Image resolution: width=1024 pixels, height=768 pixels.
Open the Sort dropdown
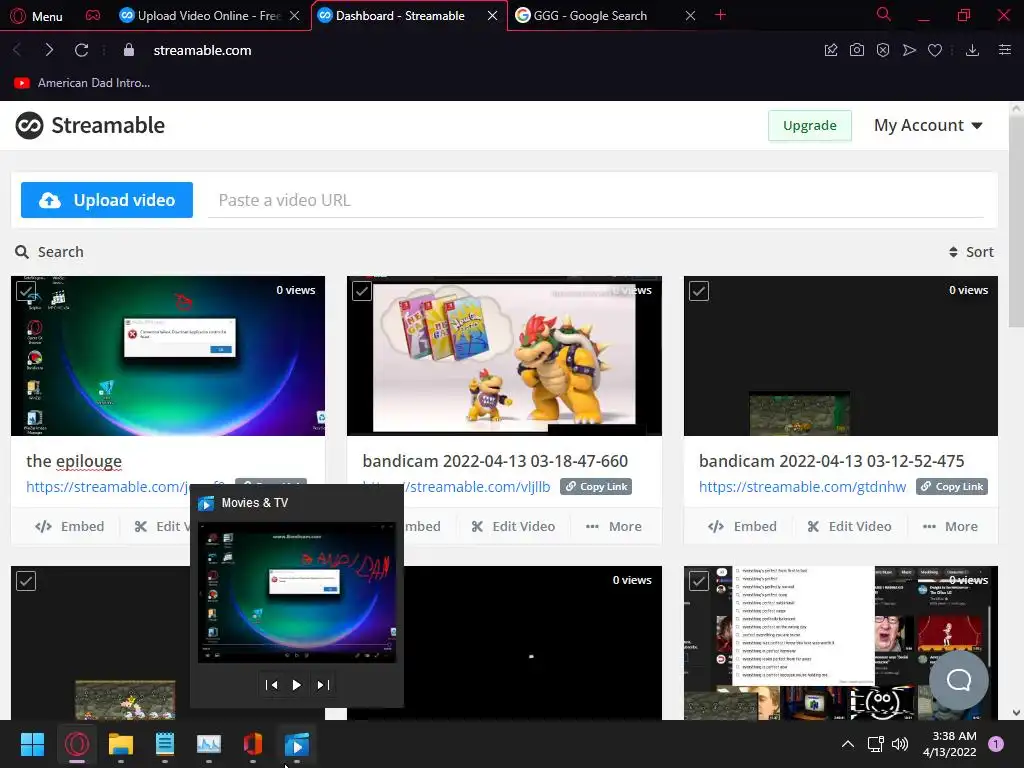[971, 252]
